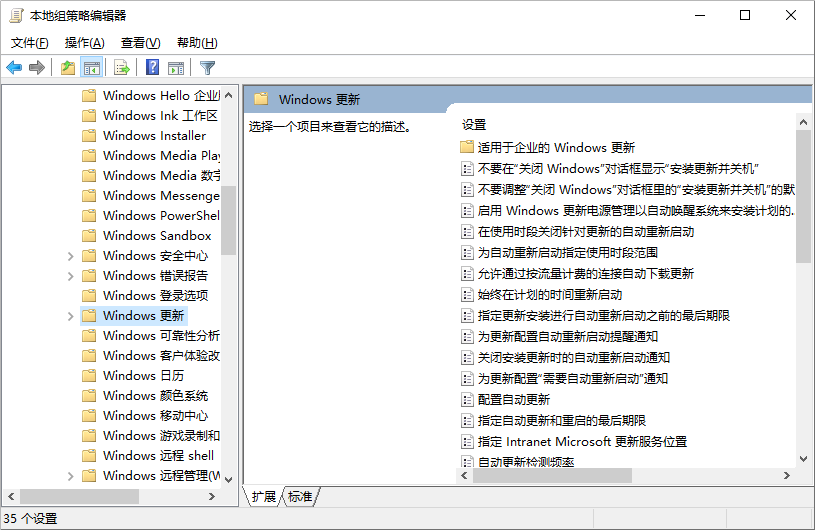
Task: Click the 为自动重新启动指定使用时段范围 policy icon
Action: point(467,253)
